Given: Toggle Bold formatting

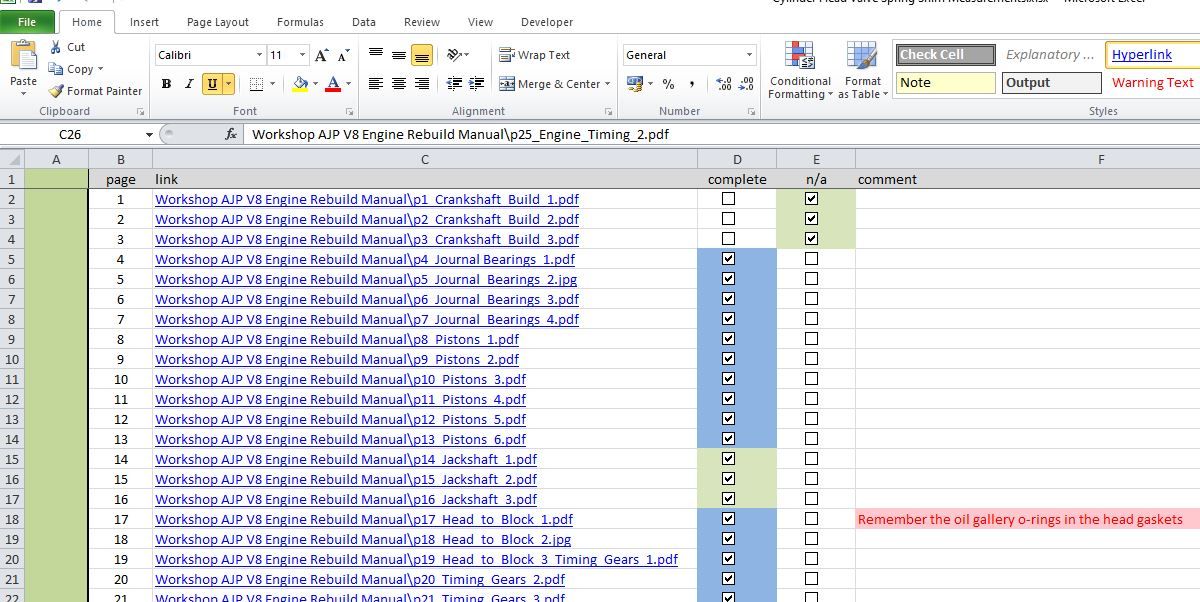Looking at the screenshot, I should 166,85.
